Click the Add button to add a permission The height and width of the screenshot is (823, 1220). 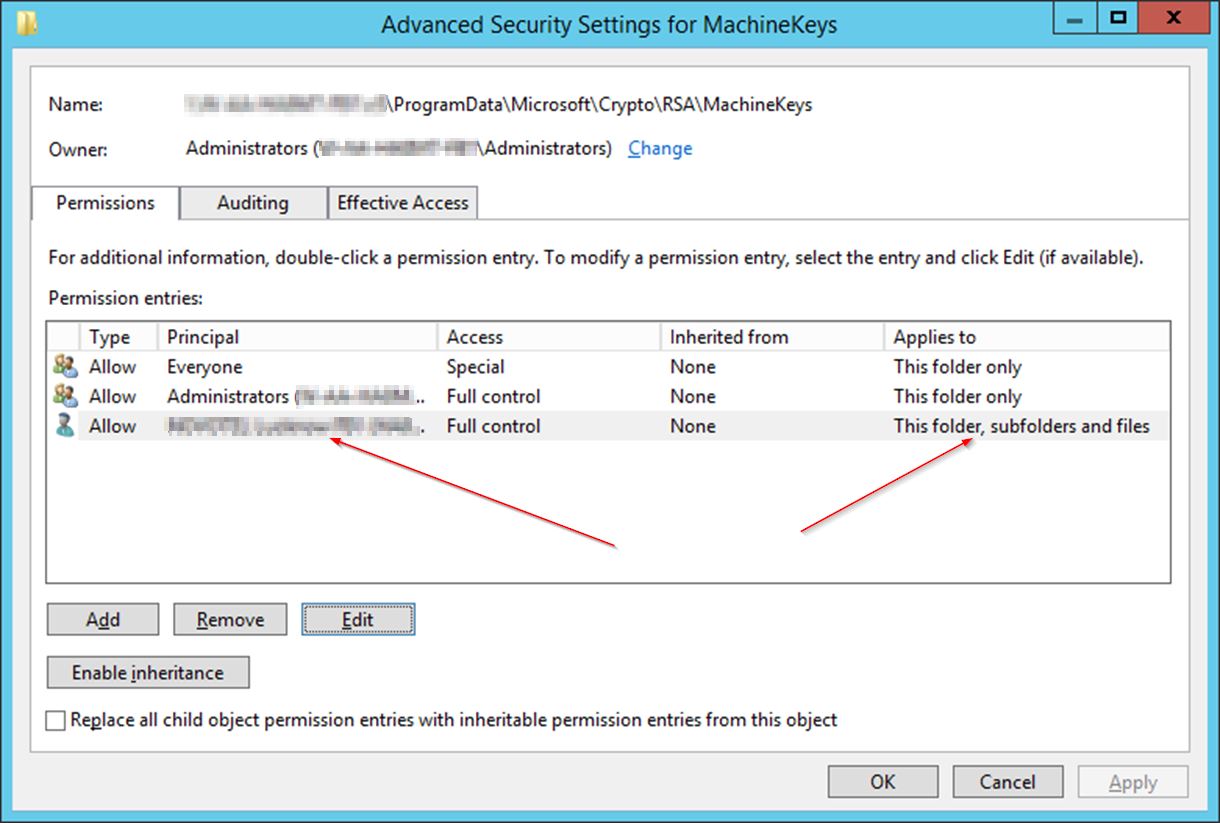pos(102,619)
